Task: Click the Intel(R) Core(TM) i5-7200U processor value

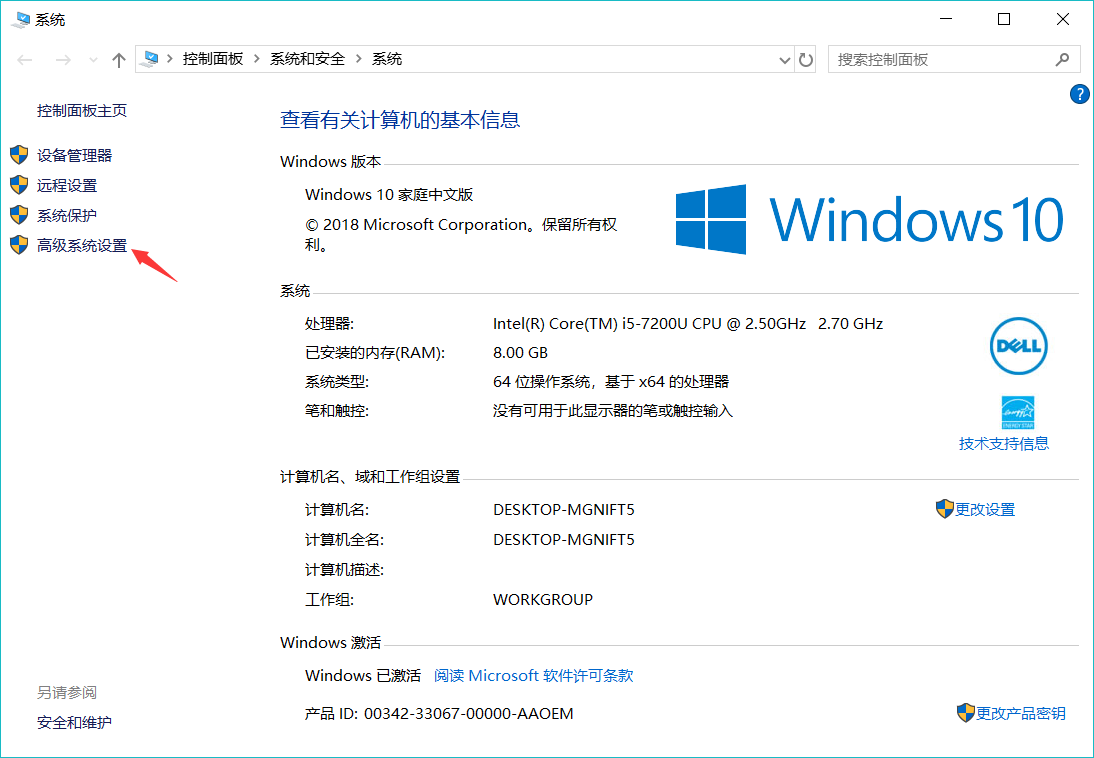Action: [688, 324]
